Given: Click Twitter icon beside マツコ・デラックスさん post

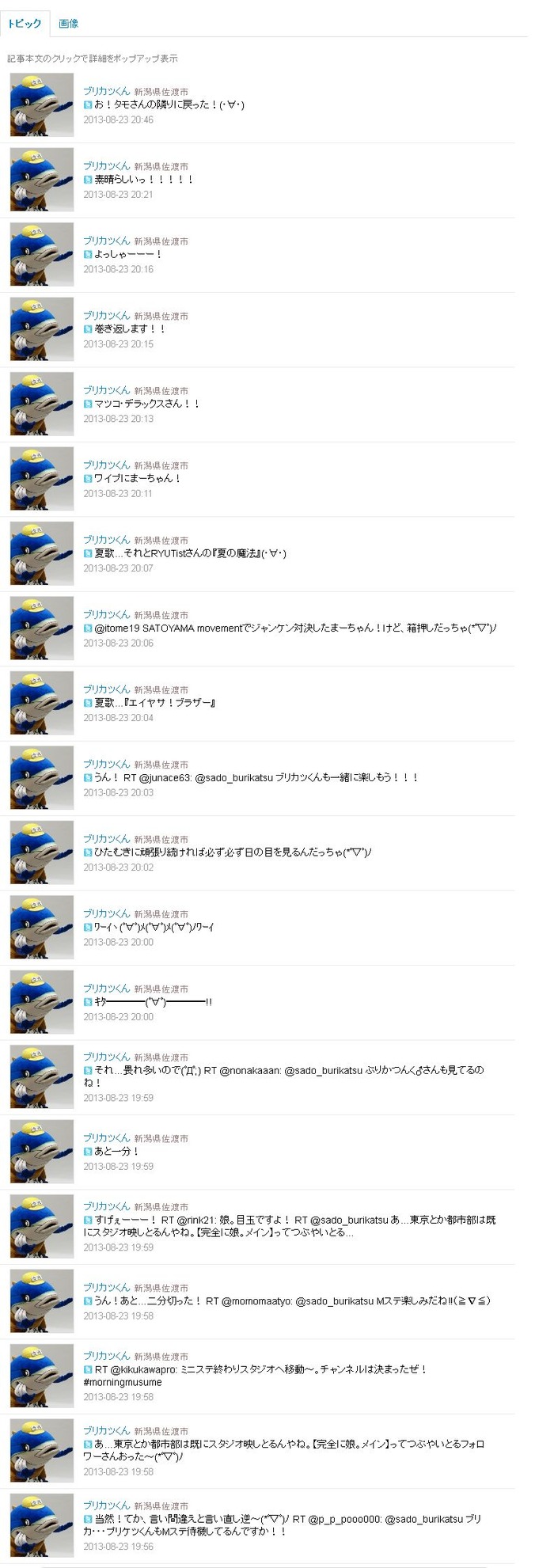Looking at the screenshot, I should tap(88, 404).
